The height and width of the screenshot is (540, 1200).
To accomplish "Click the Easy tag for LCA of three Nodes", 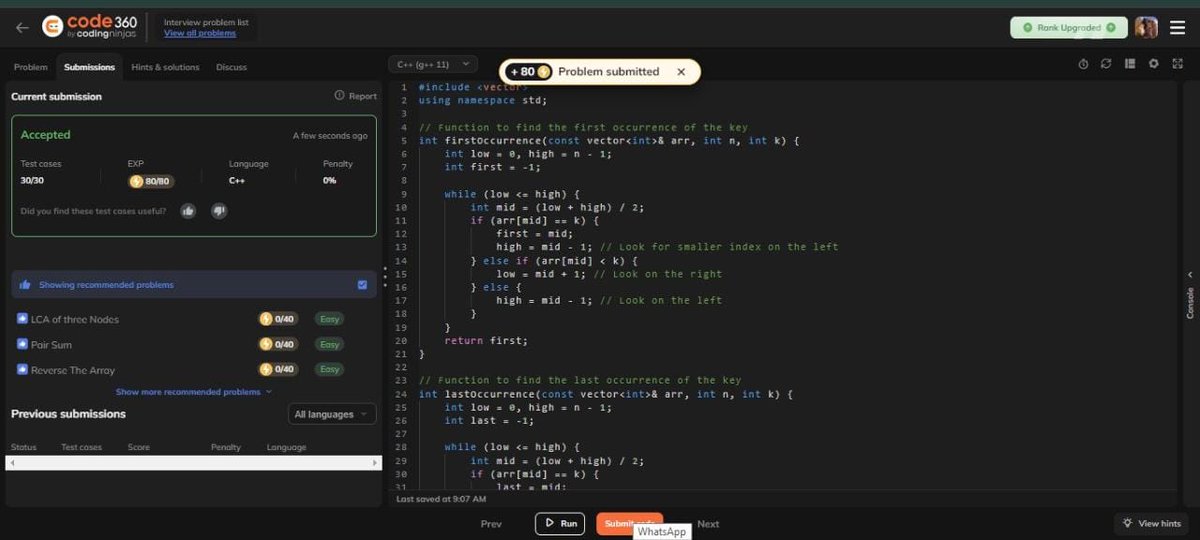I will point(330,319).
